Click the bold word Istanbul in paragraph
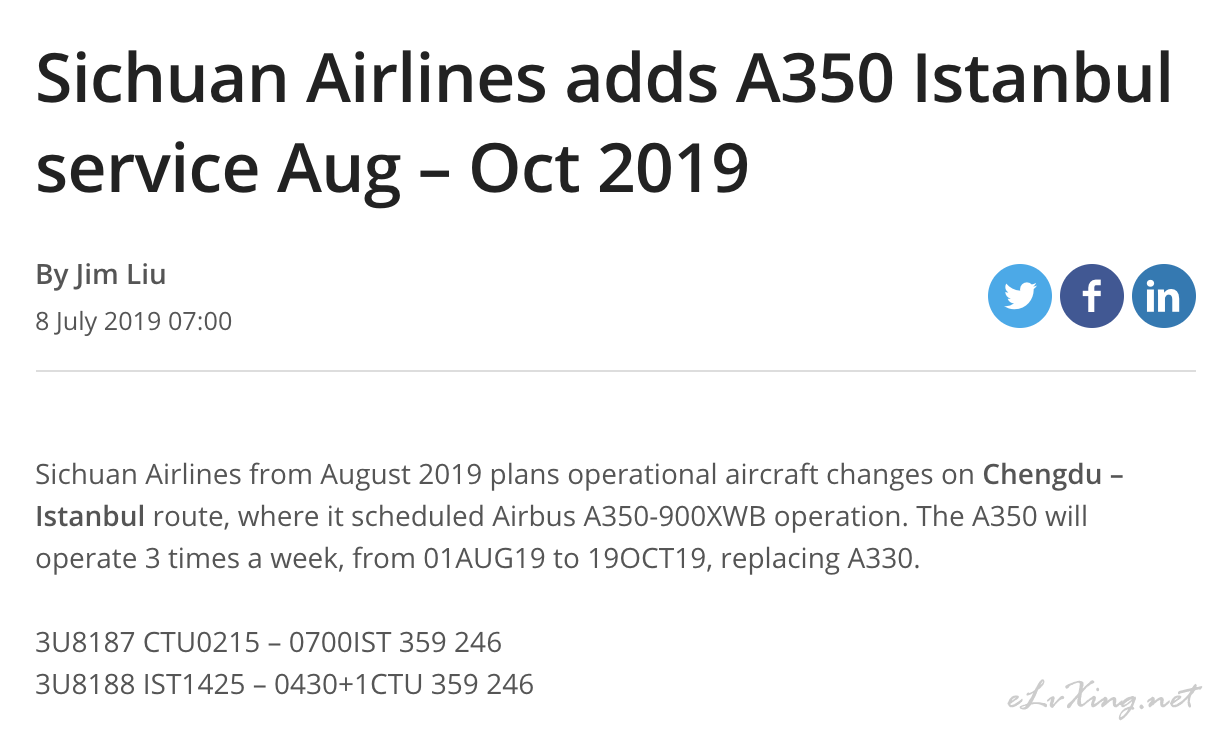1212x732 pixels. [x=90, y=516]
